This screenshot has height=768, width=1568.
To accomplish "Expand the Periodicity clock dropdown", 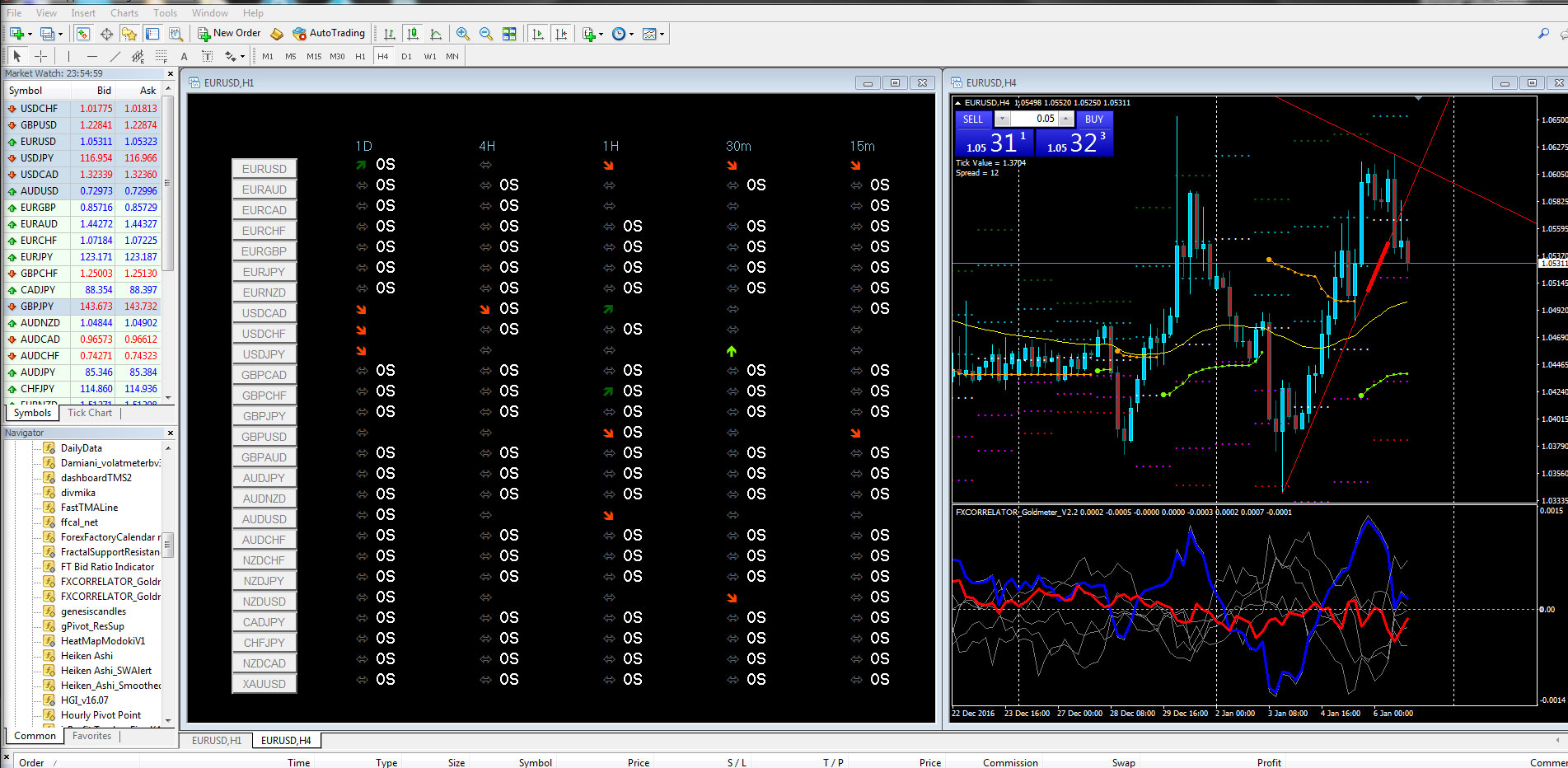I will point(631,34).
